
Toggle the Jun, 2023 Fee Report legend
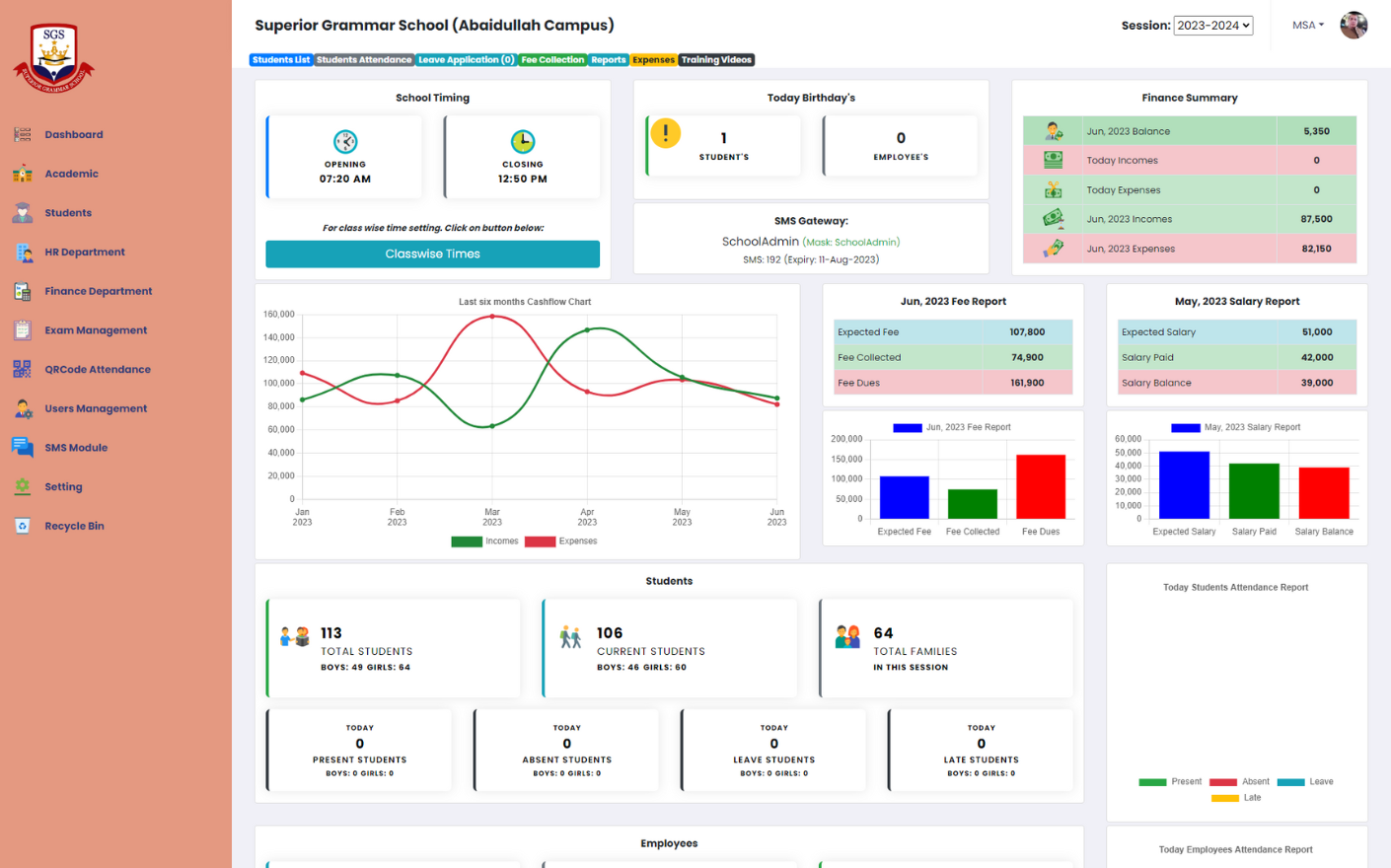(x=952, y=428)
